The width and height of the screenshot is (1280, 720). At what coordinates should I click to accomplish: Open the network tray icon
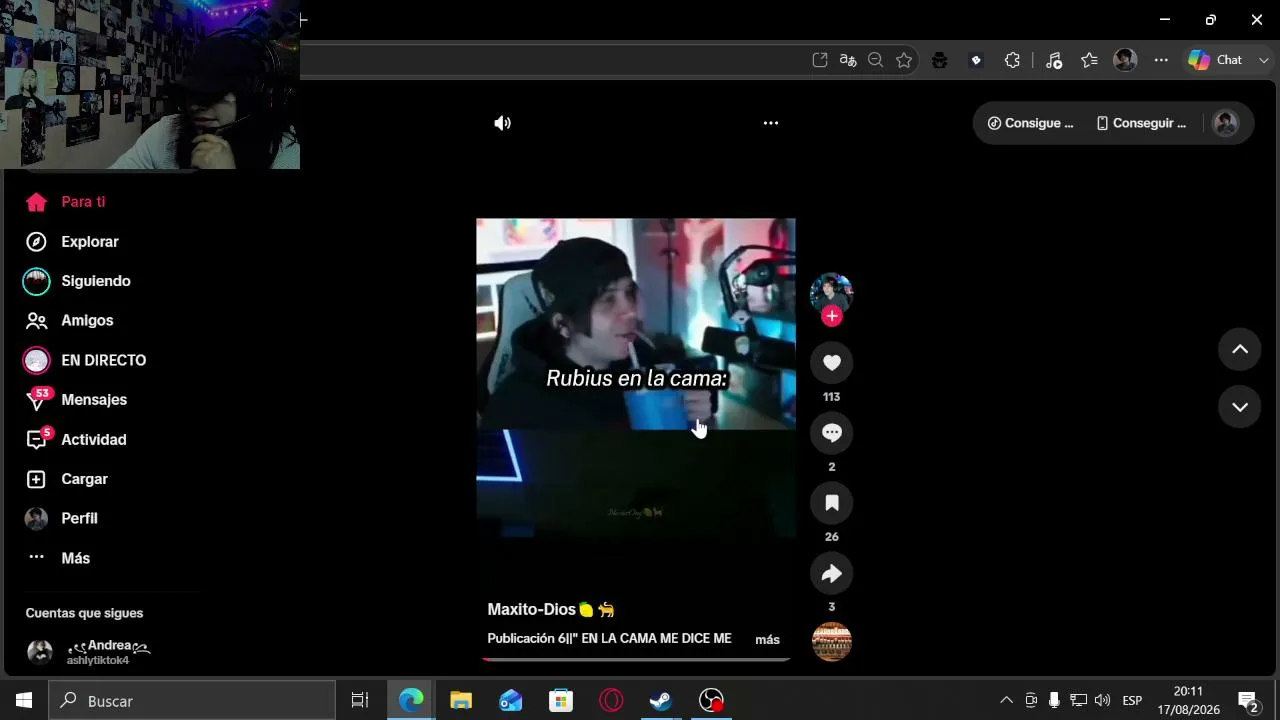click(x=1078, y=700)
